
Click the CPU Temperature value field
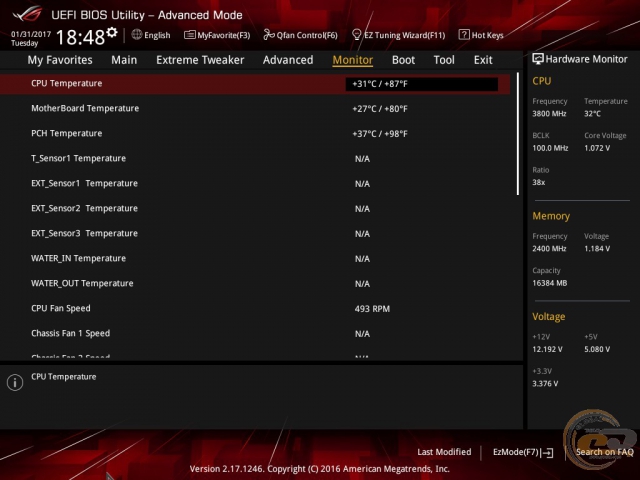click(422, 84)
